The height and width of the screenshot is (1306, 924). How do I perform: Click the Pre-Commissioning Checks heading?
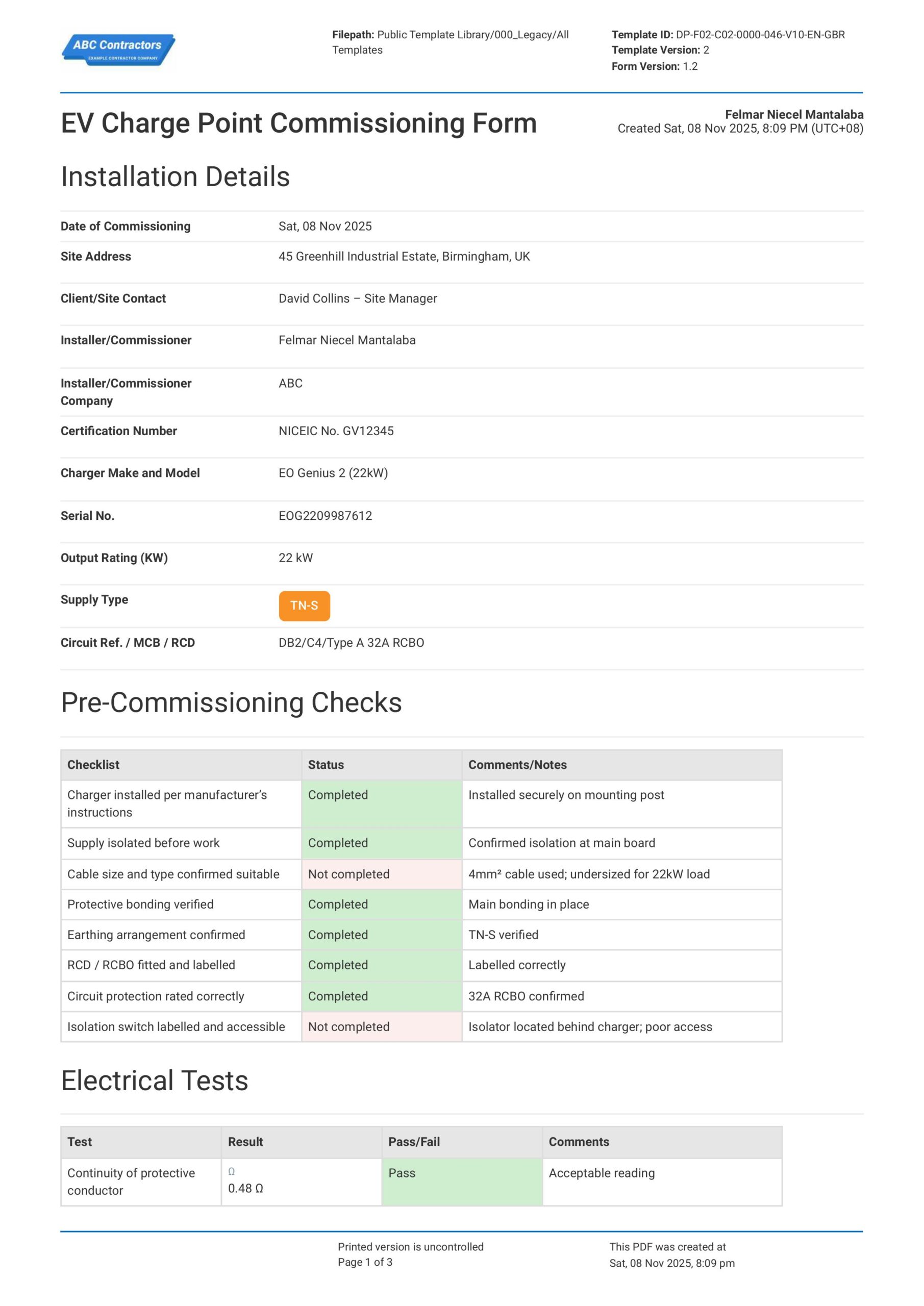(x=231, y=702)
